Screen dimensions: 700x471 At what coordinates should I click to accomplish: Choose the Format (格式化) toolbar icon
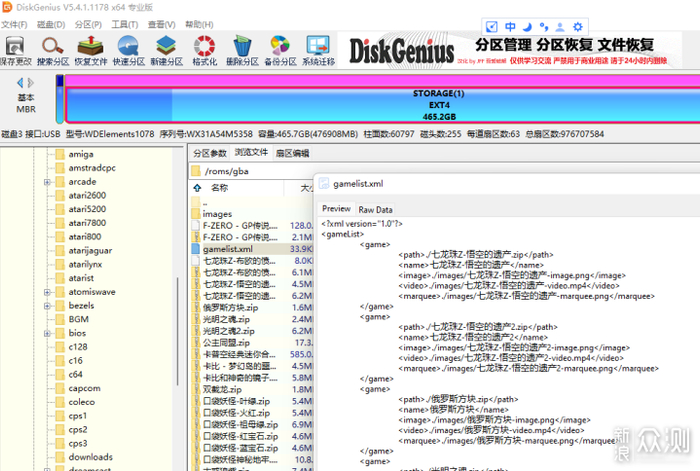[x=205, y=50]
